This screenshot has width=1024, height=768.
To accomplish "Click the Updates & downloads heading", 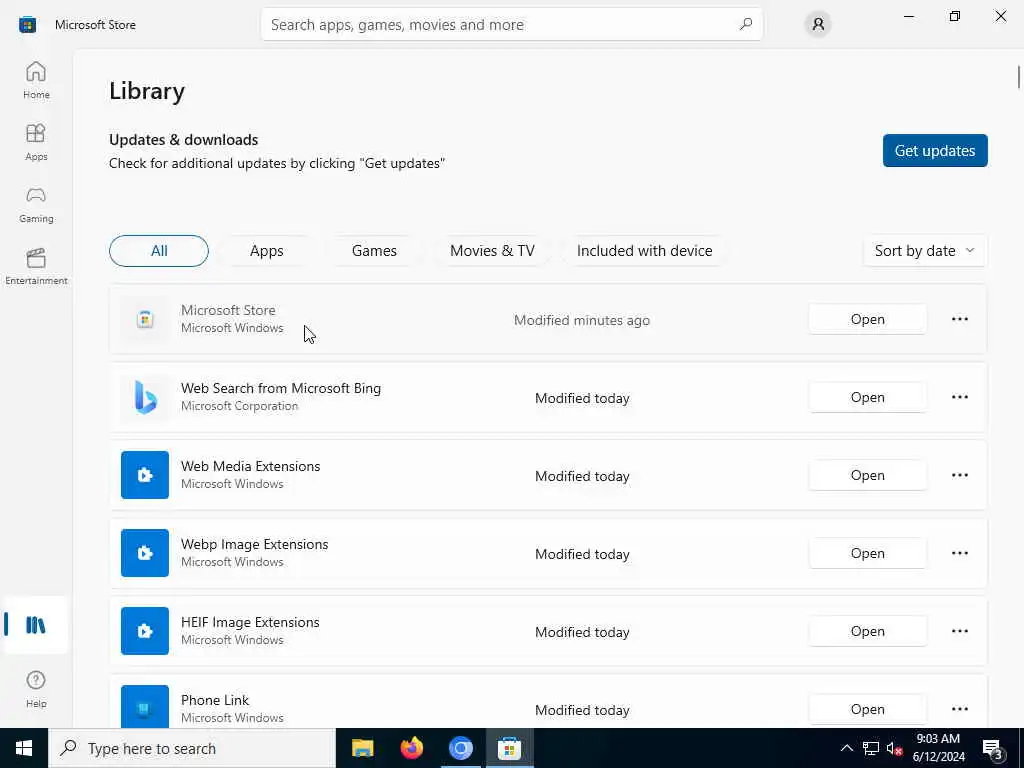I will click(x=184, y=140).
